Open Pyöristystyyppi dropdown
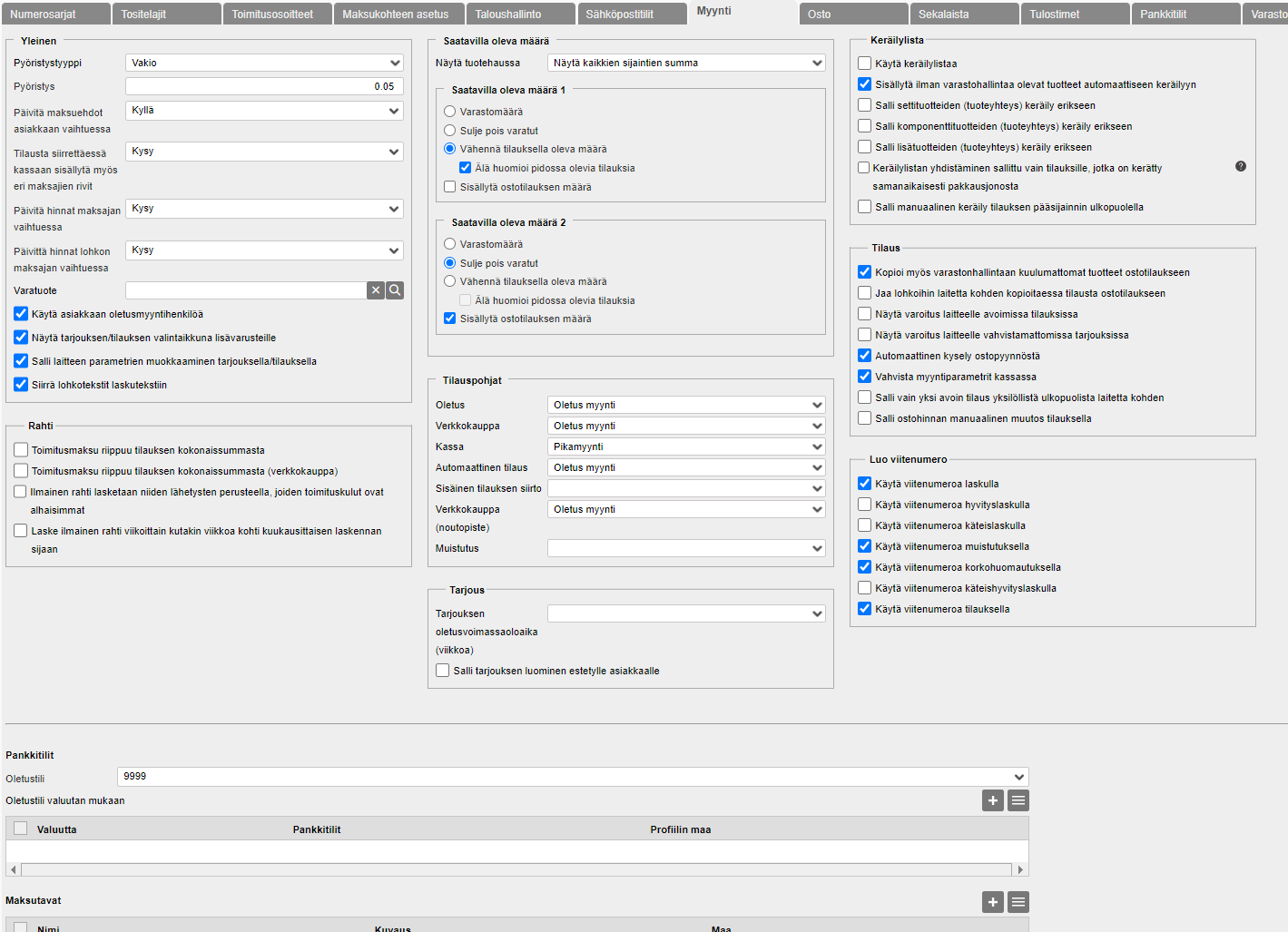 pyautogui.click(x=264, y=63)
